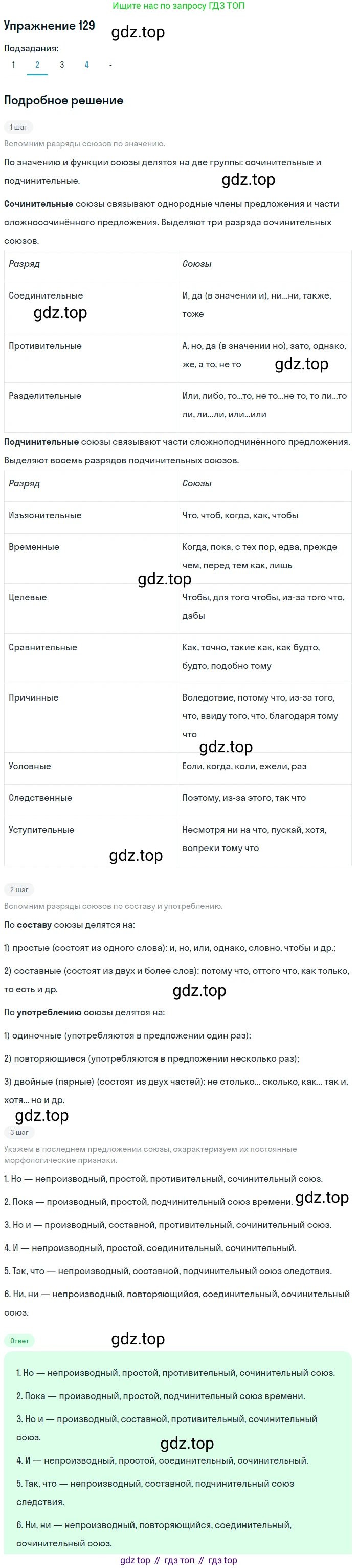Open subtask tab 1
Image resolution: width=358 pixels, height=1568 pixels.
coord(13,65)
